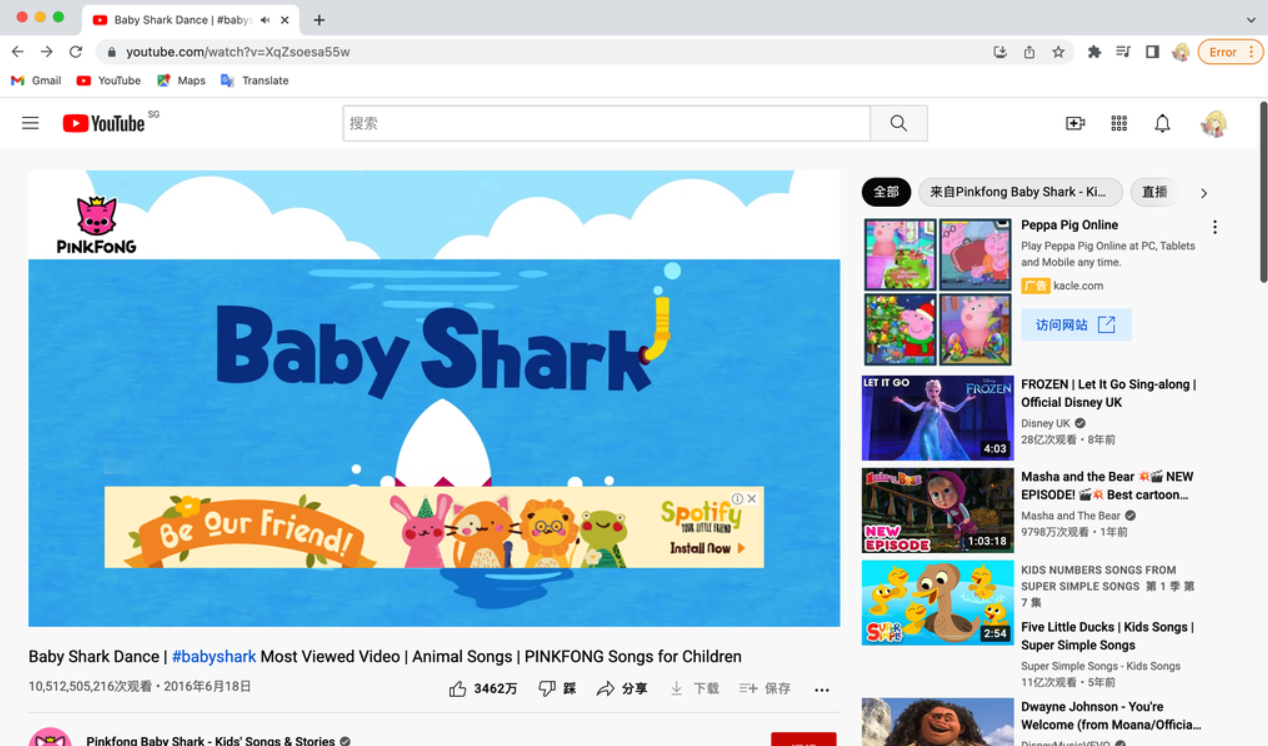Go back in browser history
This screenshot has width=1268, height=746.
tap(18, 52)
